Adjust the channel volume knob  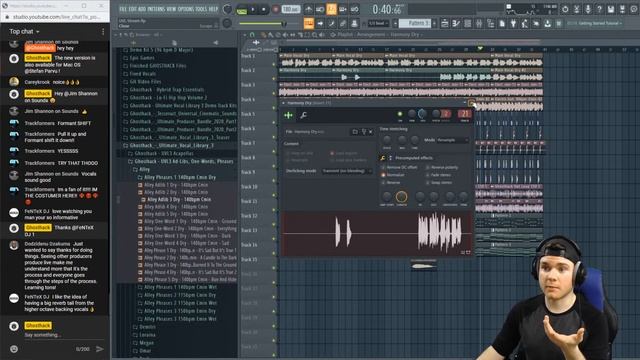click(x=423, y=114)
